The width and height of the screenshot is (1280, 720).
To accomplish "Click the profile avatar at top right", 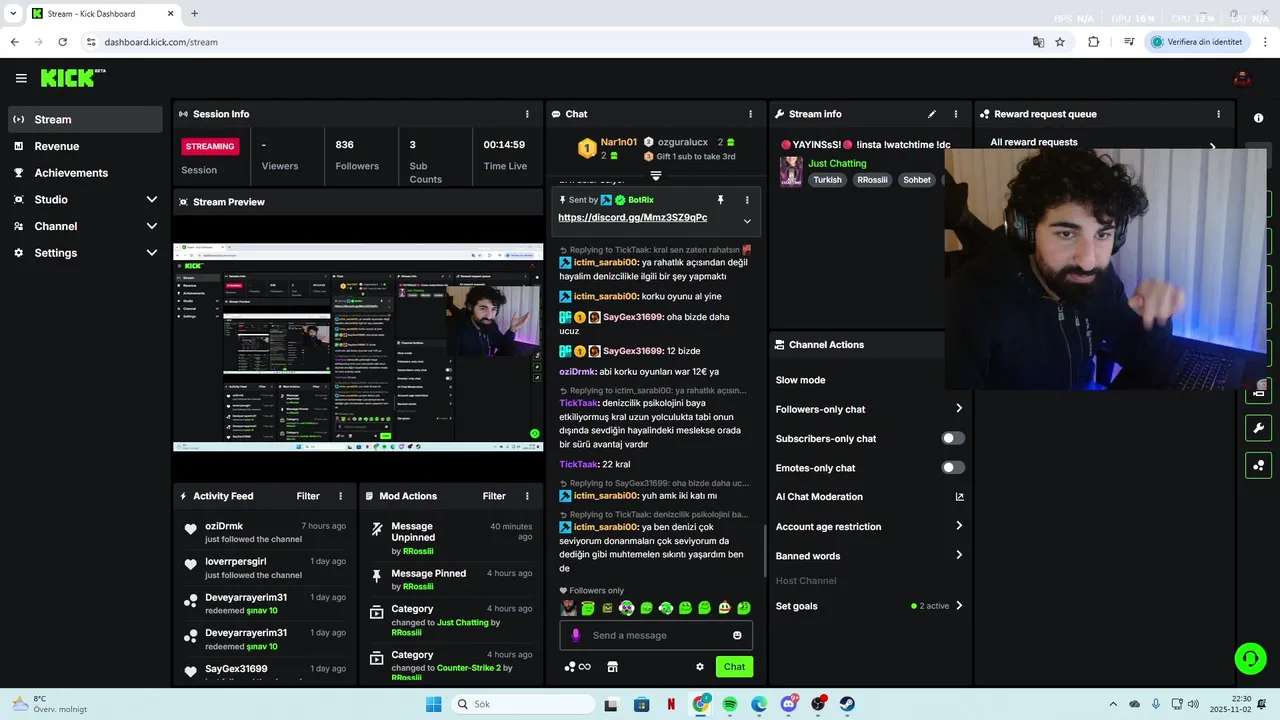I will point(1242,78).
